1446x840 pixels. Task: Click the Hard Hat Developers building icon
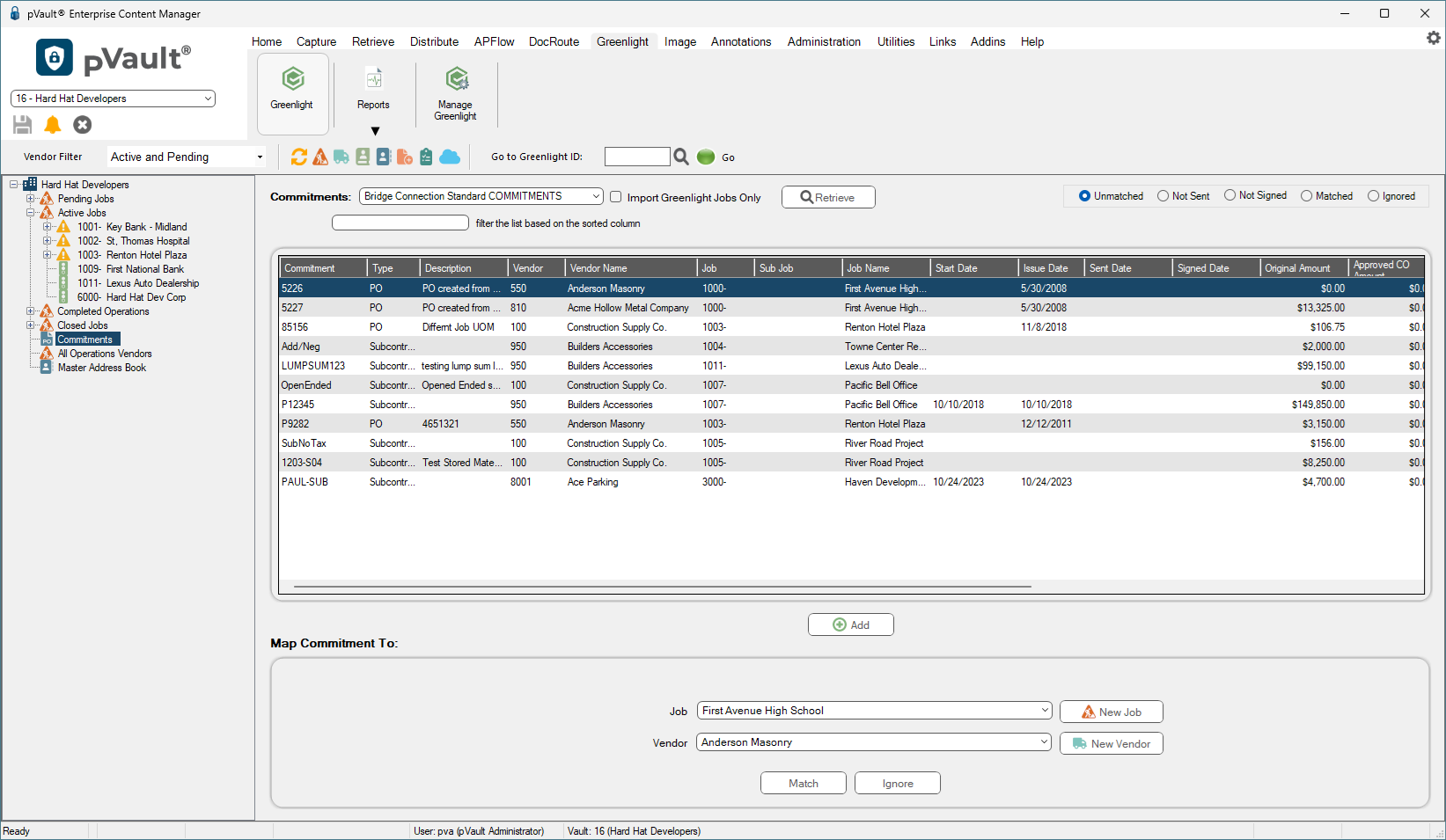click(x=29, y=185)
